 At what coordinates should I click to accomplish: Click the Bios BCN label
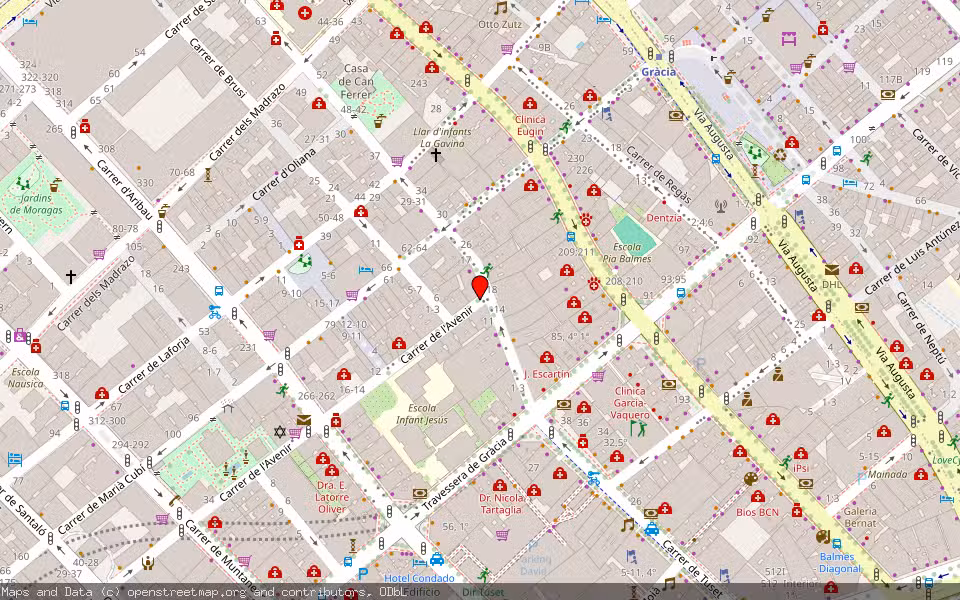(x=757, y=512)
